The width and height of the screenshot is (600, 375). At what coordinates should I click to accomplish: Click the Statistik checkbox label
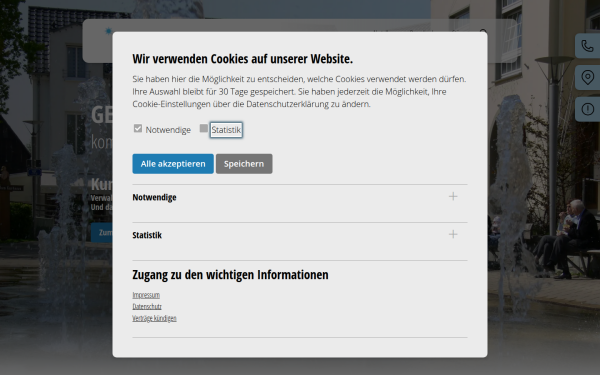[226, 130]
